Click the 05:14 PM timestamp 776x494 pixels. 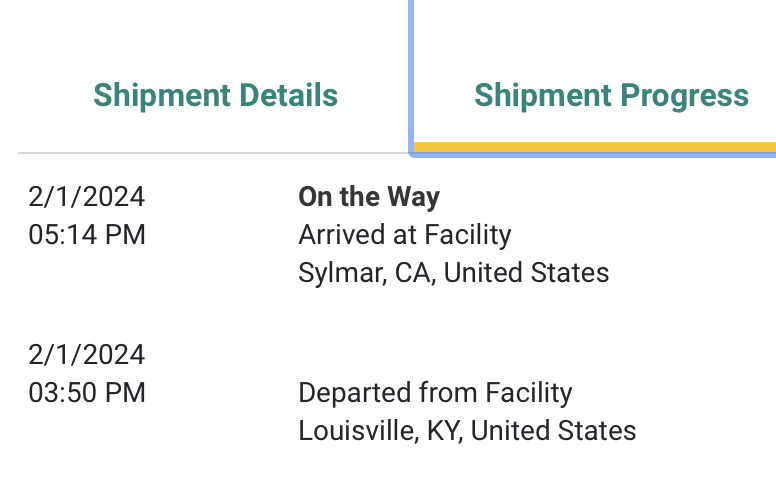pos(87,235)
